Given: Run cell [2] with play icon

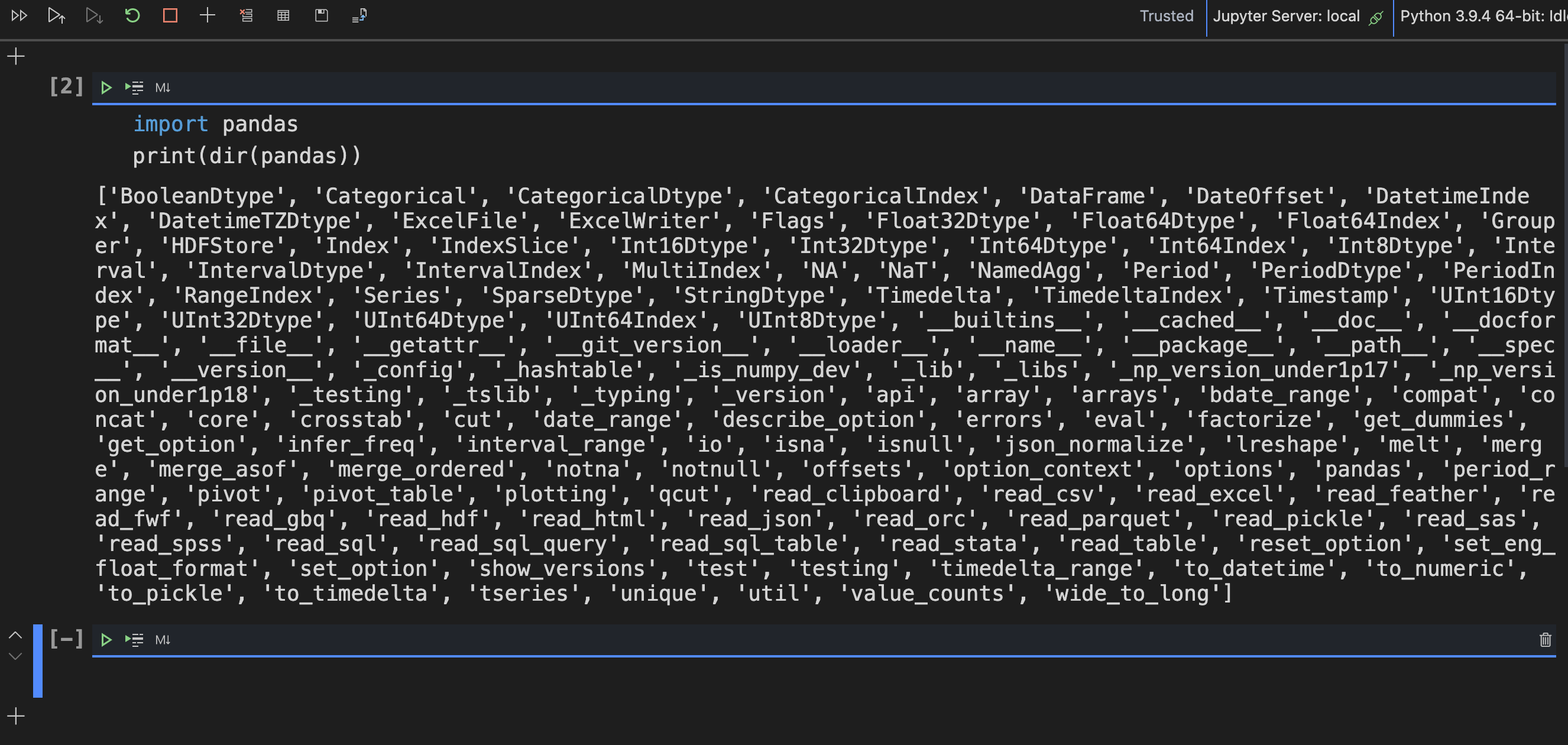Looking at the screenshot, I should (x=106, y=88).
